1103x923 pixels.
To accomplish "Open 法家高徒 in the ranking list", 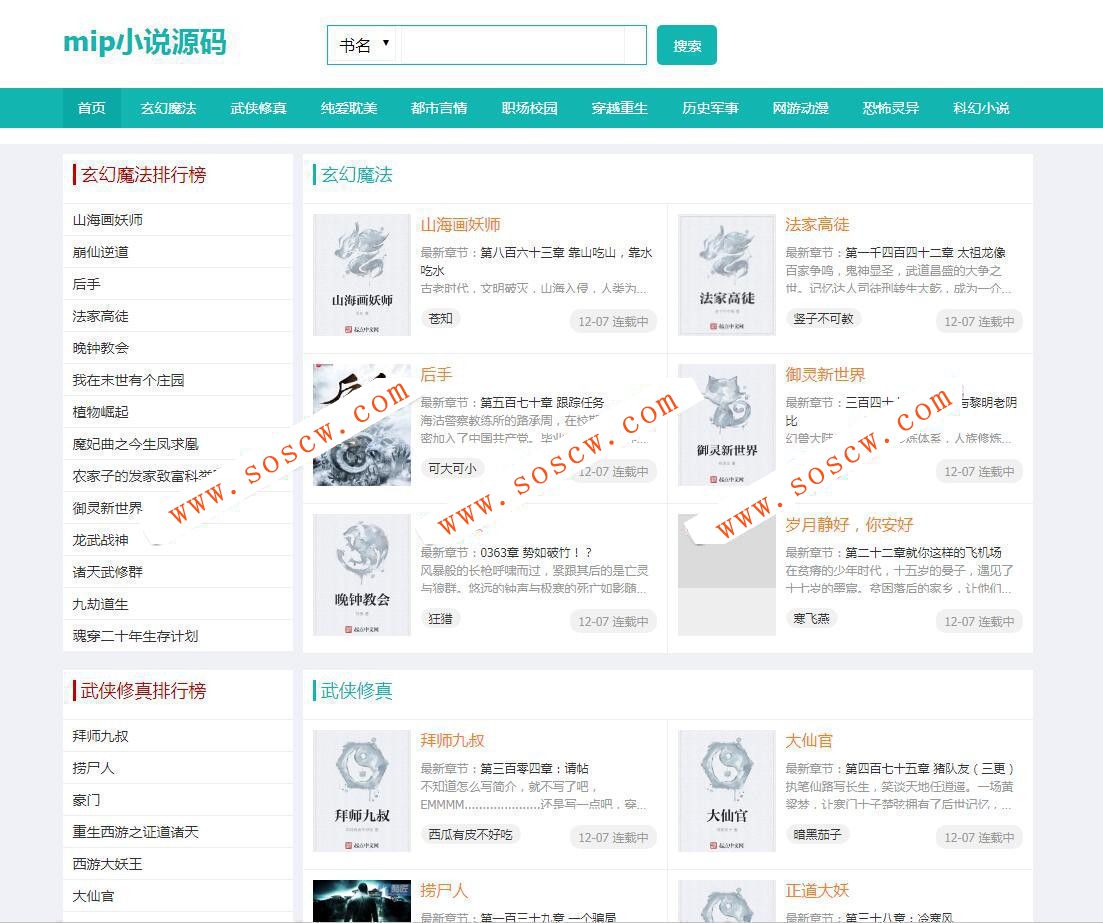I will (101, 316).
